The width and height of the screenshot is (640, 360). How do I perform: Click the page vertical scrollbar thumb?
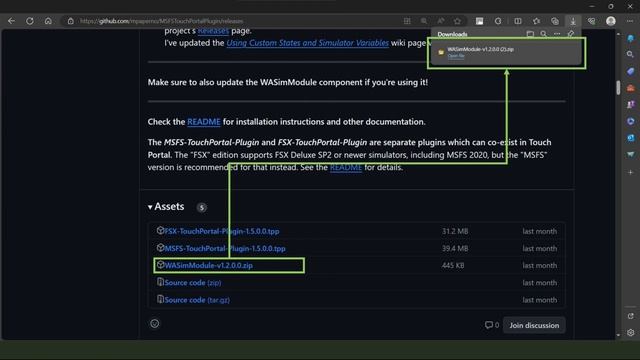coord(618,87)
